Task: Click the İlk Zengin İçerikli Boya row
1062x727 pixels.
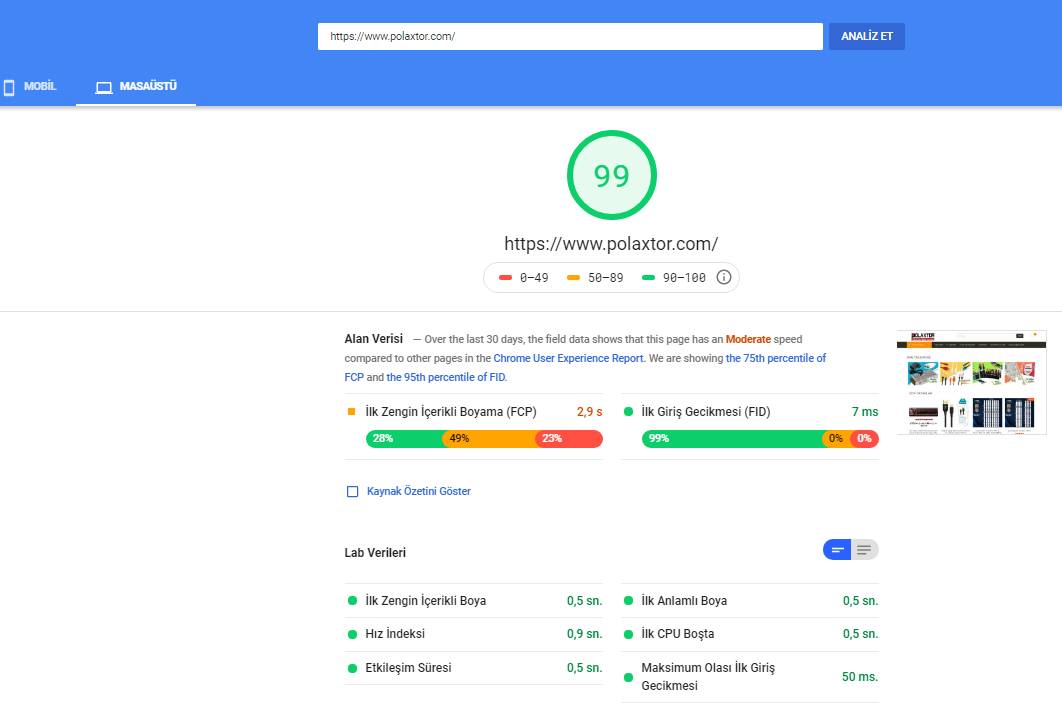Action: pyautogui.click(x=473, y=600)
